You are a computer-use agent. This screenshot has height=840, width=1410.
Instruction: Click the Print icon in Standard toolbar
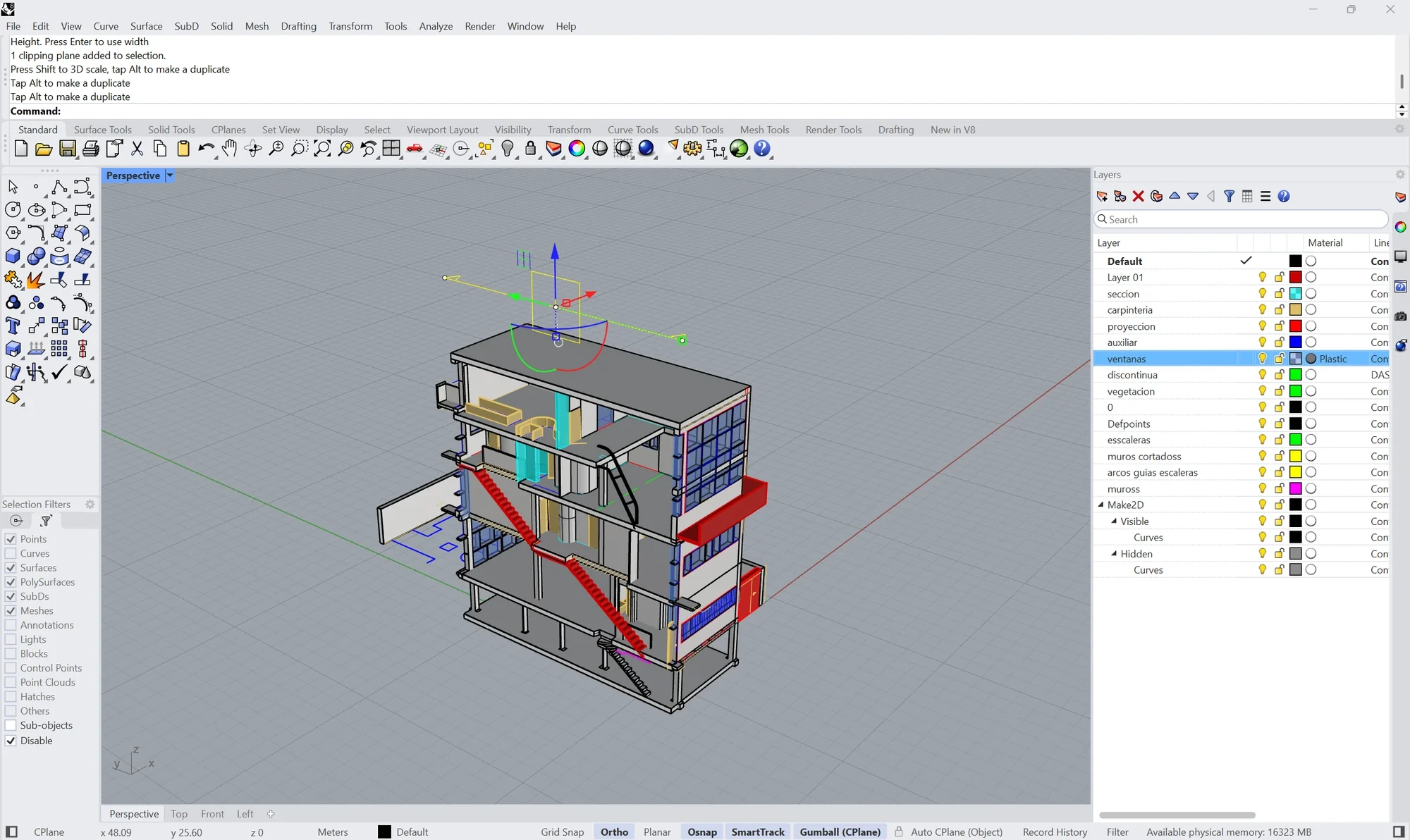pyautogui.click(x=91, y=149)
